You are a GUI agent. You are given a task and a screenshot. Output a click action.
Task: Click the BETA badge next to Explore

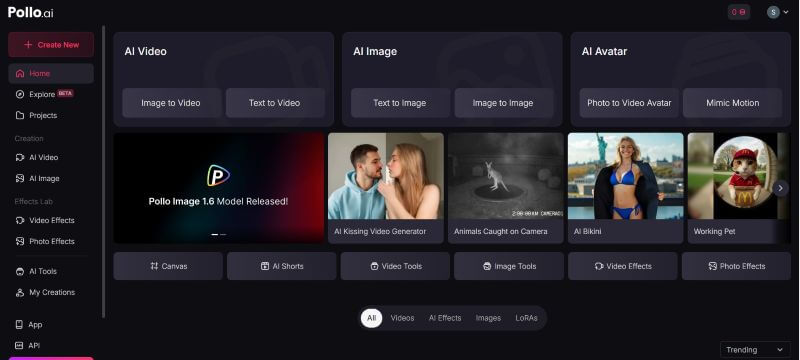point(65,93)
